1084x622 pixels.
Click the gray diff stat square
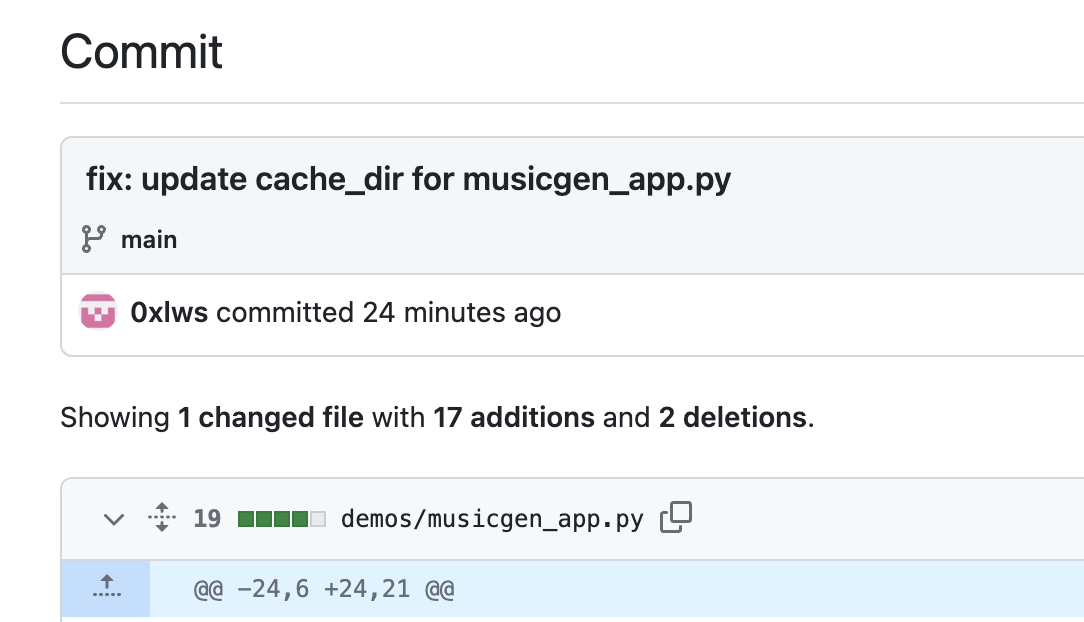click(x=317, y=518)
